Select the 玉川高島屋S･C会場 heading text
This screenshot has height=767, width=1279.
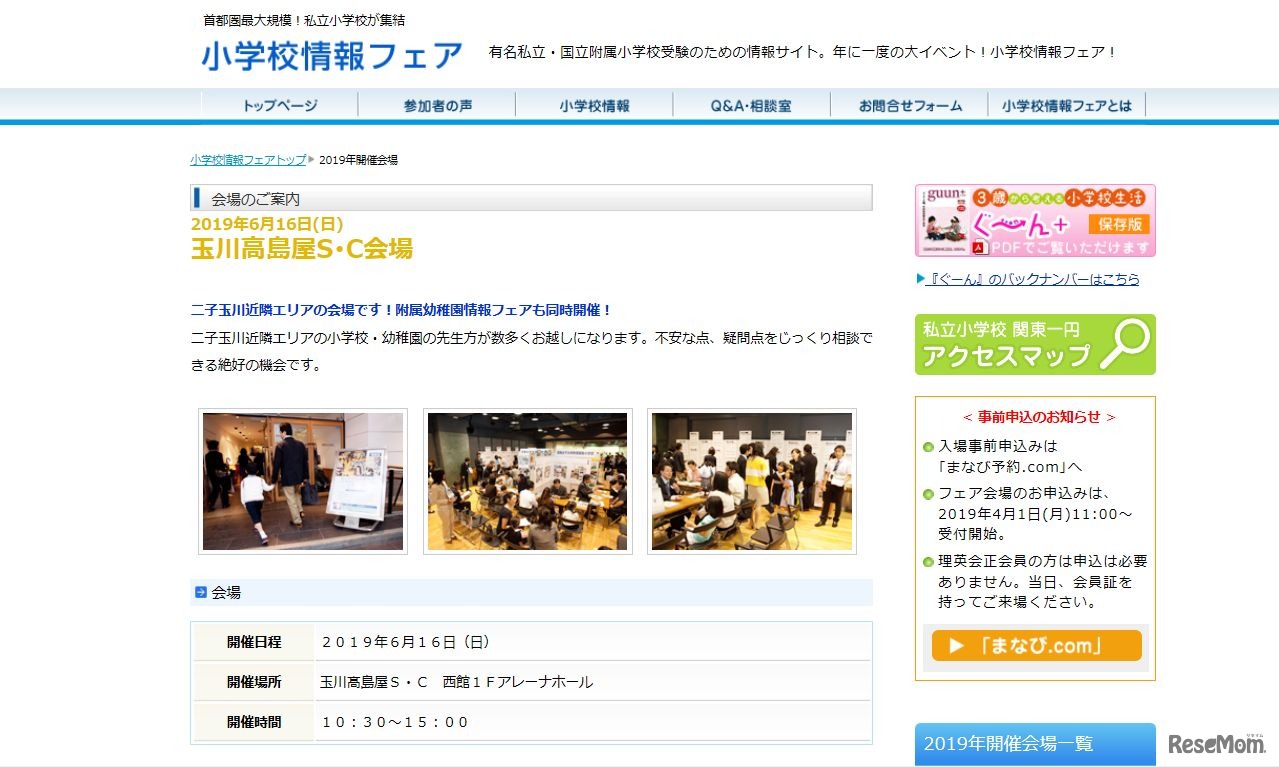pyautogui.click(x=302, y=249)
